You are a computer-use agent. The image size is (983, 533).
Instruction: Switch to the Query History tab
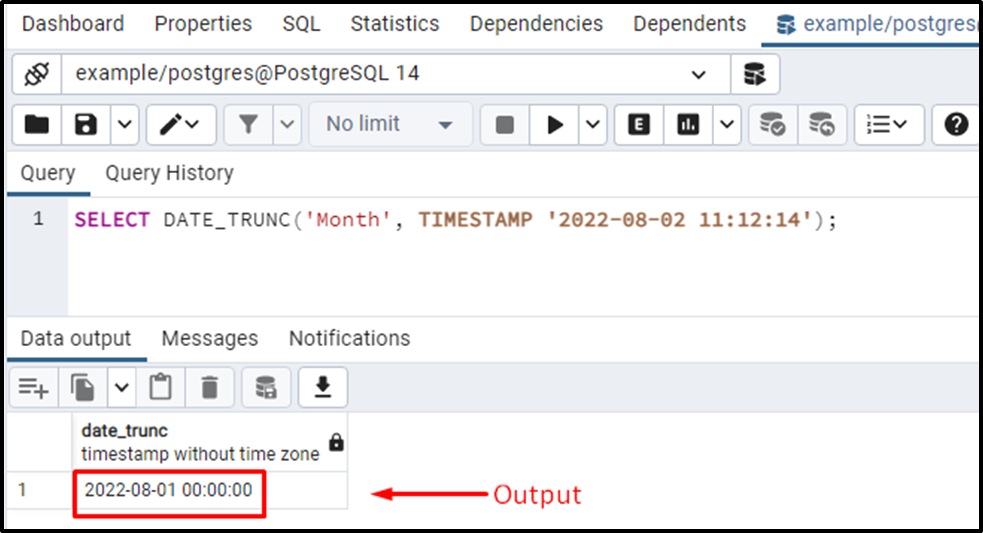169,173
